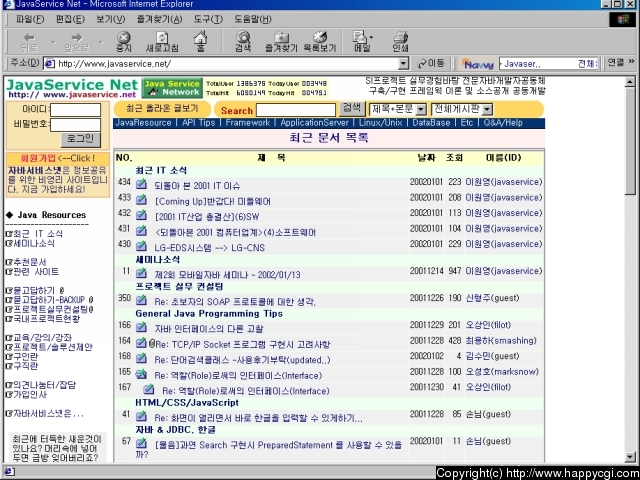Click the document icon on post 67
The height and width of the screenshot is (480, 640).
click(141, 443)
